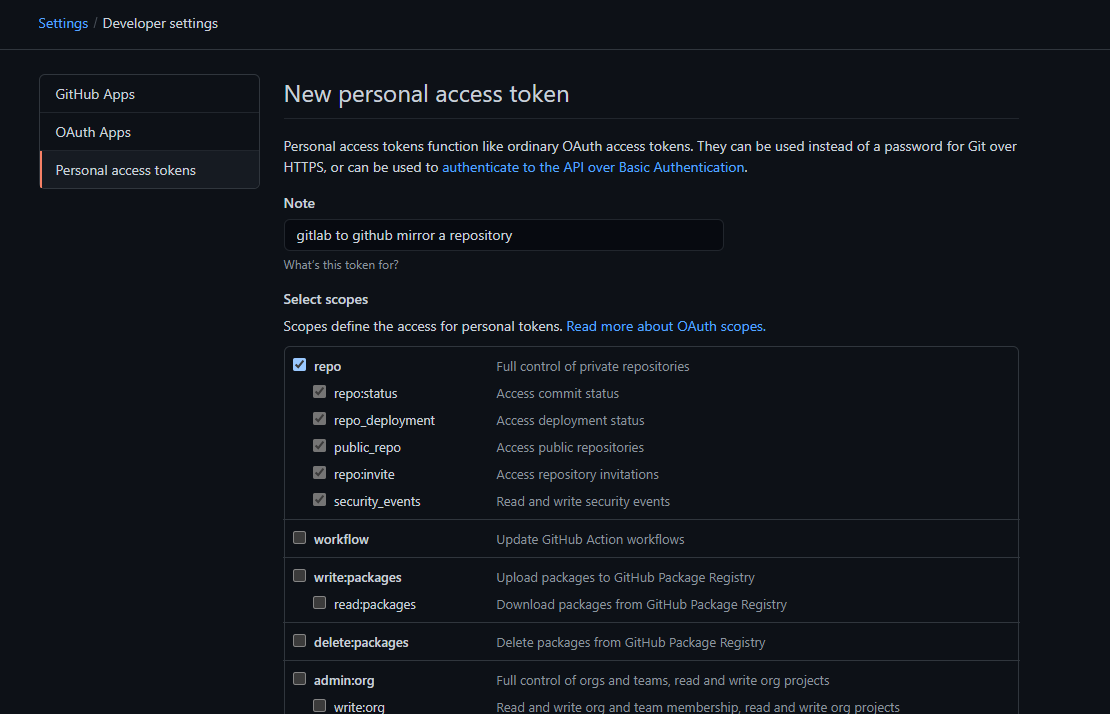The width and height of the screenshot is (1110, 714).
Task: Open Read more about OAuth scopes link
Action: point(666,326)
